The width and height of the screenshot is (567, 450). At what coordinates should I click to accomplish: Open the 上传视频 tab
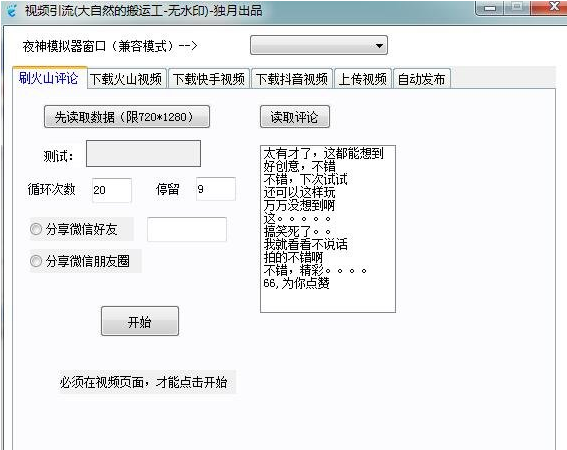pos(363,78)
